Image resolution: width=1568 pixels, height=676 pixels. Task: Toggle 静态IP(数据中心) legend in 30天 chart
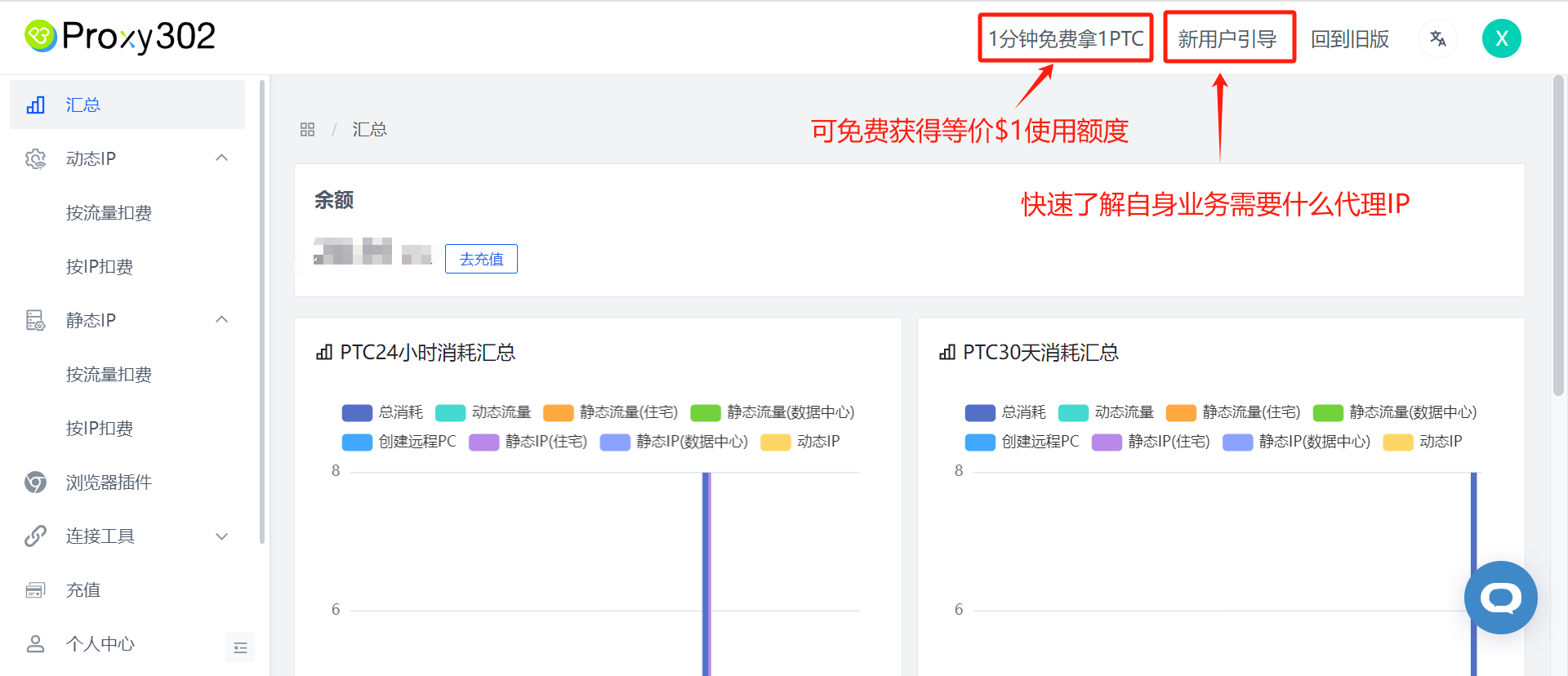[1298, 442]
